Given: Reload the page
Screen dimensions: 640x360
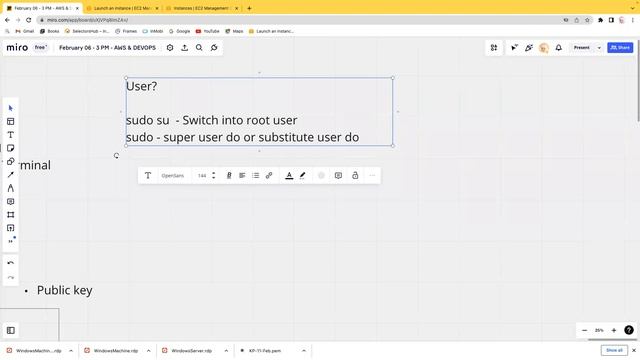Looking at the screenshot, I should 29,20.
